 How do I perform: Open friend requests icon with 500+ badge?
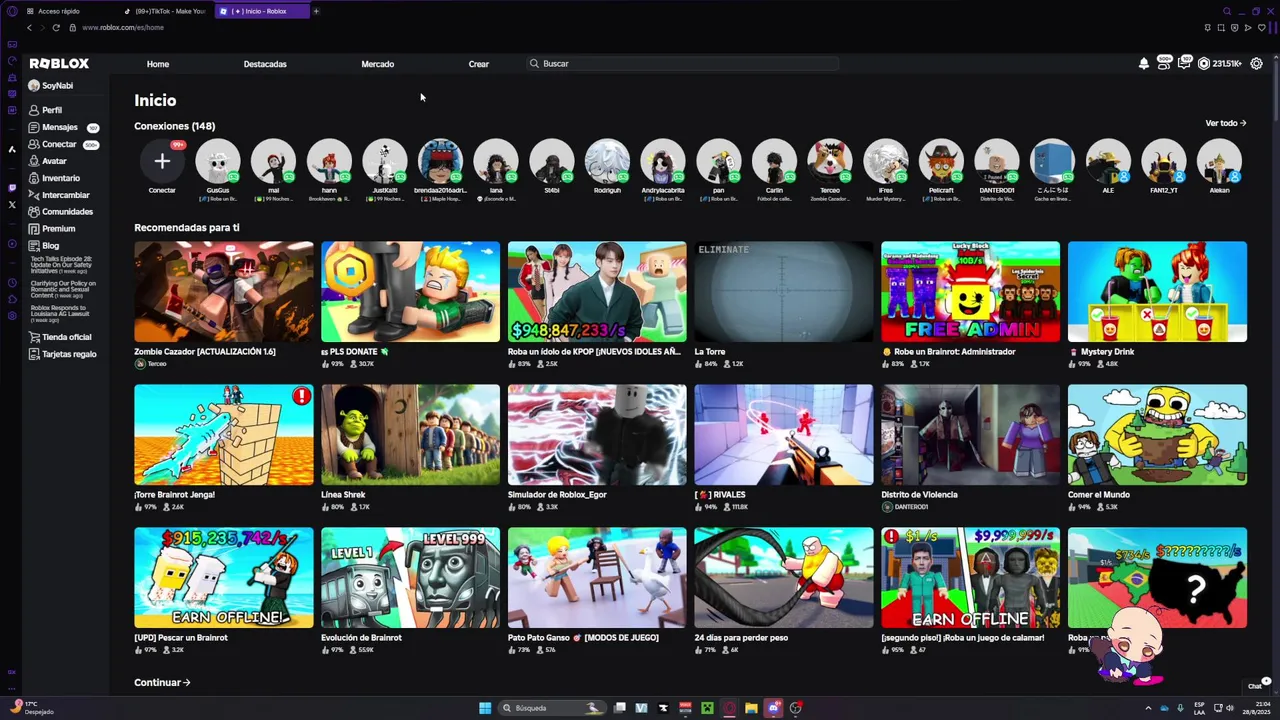[x=1164, y=63]
